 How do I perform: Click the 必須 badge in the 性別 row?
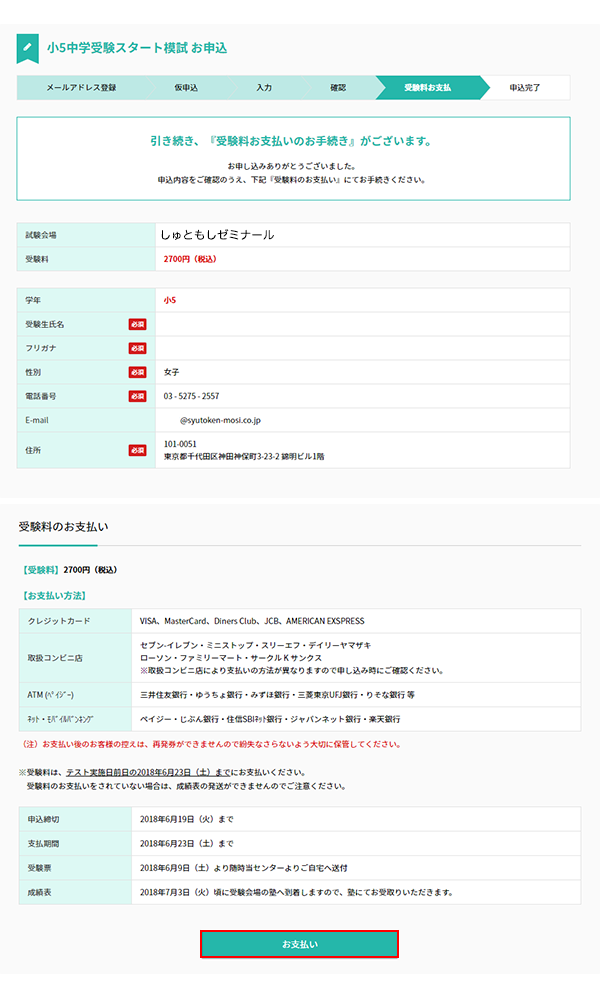click(137, 372)
